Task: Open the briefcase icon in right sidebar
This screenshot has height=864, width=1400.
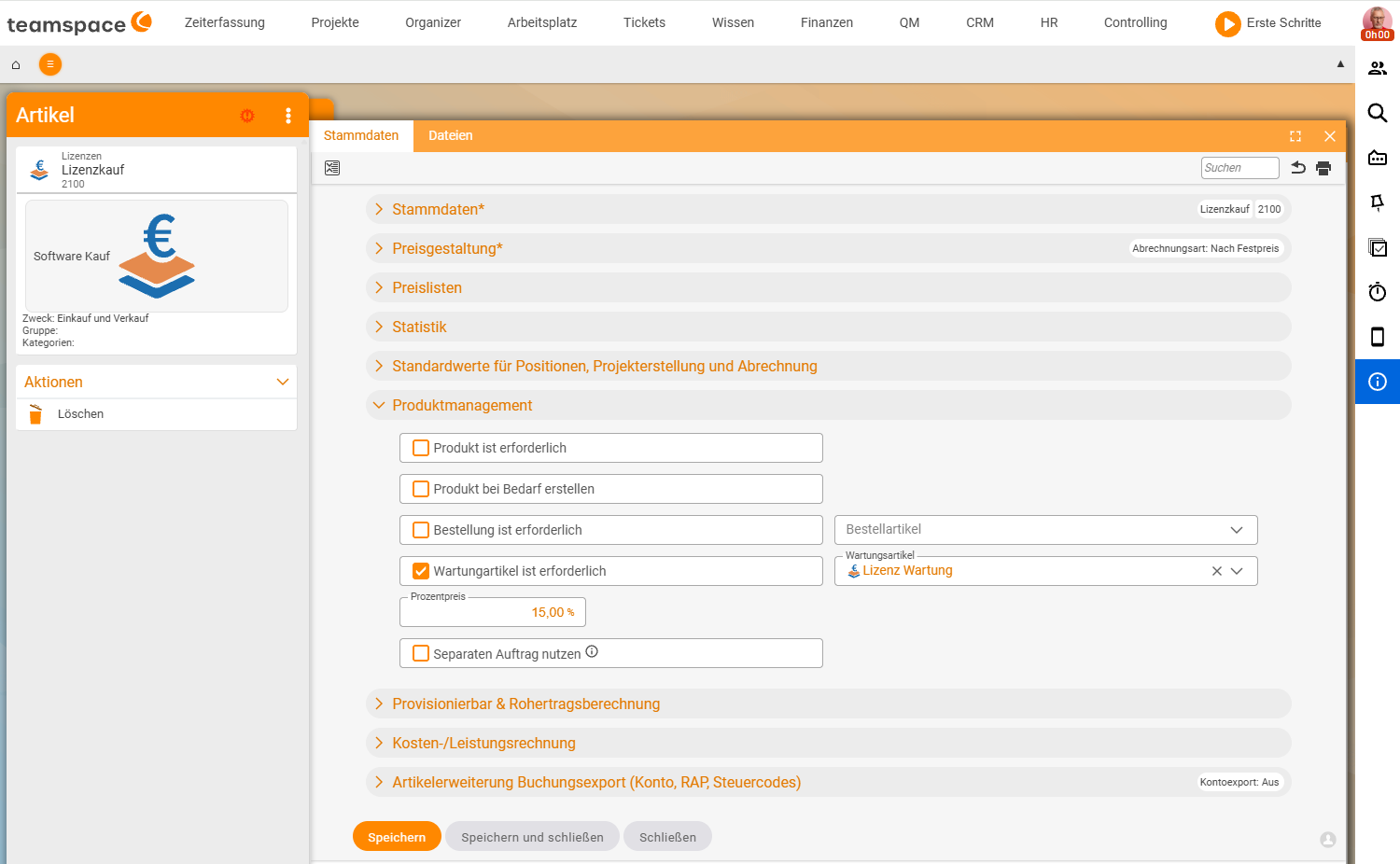Action: (1378, 158)
